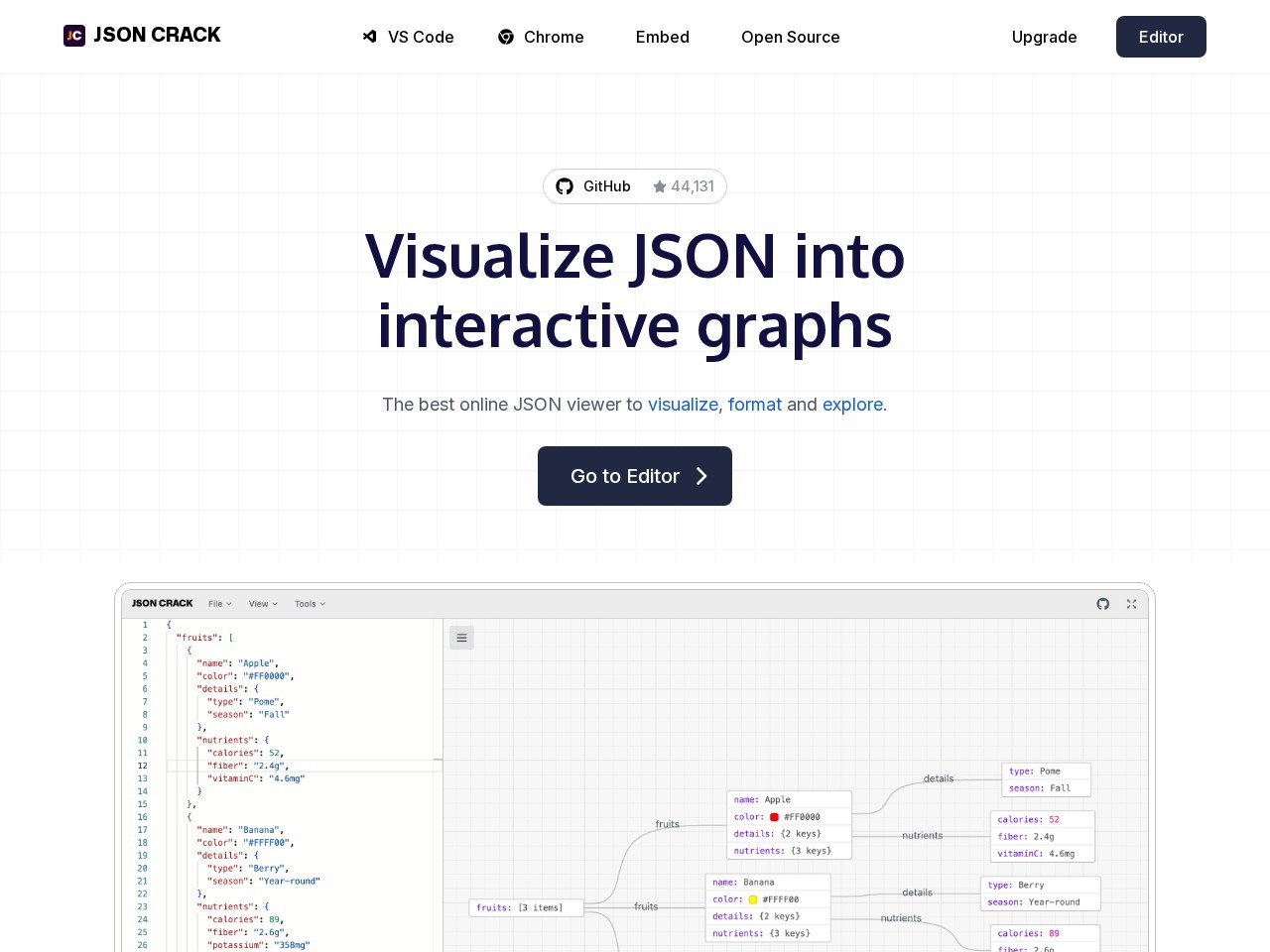Click the JSON Crack logo icon
Viewport: 1270px width, 952px height.
pyautogui.click(x=74, y=36)
